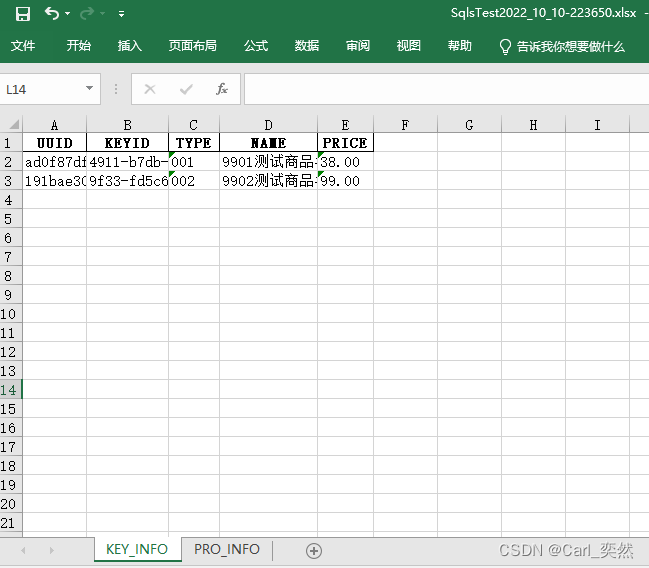Select the price cell 99.00
649x568 pixels.
(346, 181)
